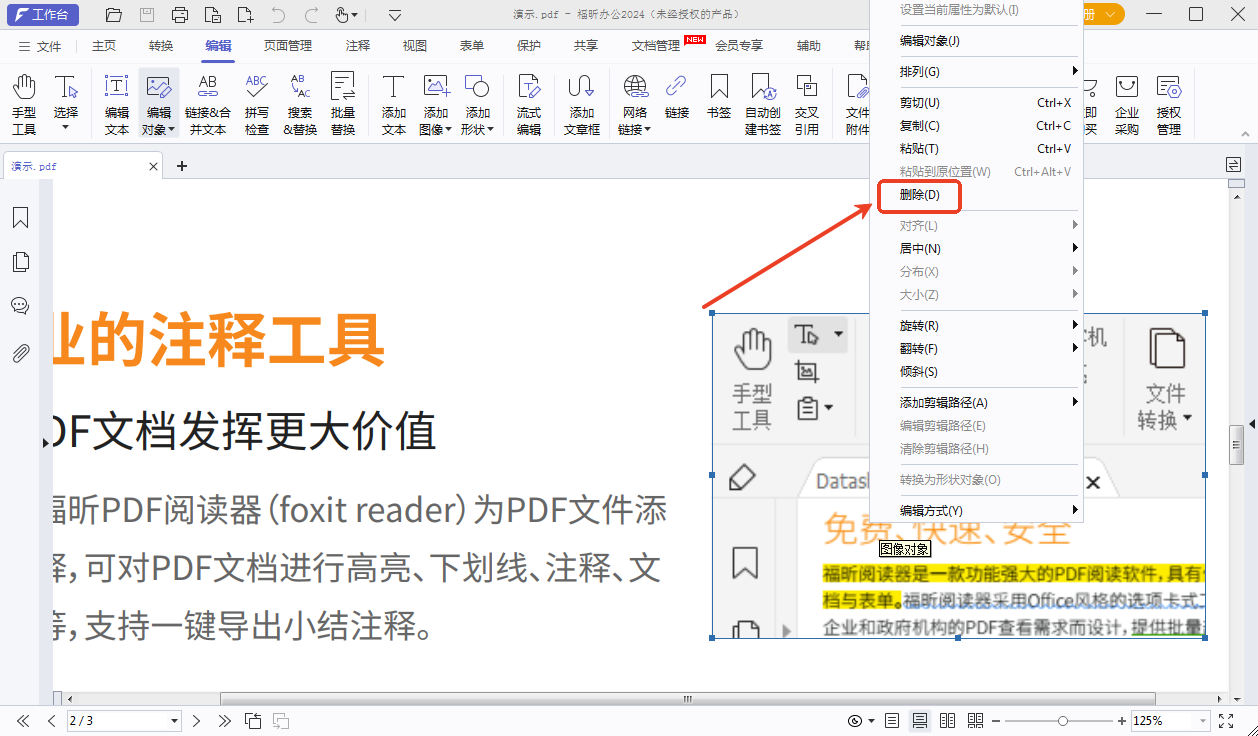Click the 工作台 button
Viewport: 1258px width, 736px height.
coord(44,15)
